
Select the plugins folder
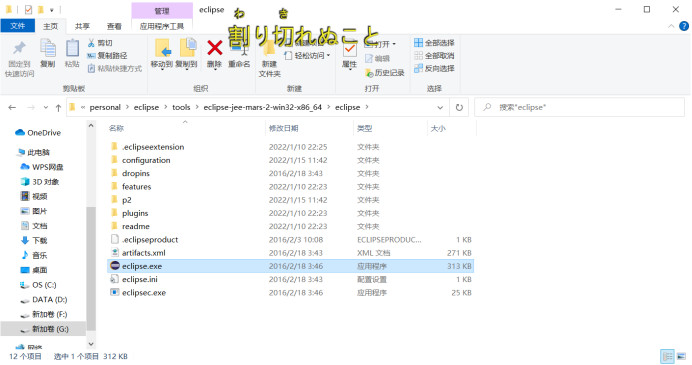135,213
